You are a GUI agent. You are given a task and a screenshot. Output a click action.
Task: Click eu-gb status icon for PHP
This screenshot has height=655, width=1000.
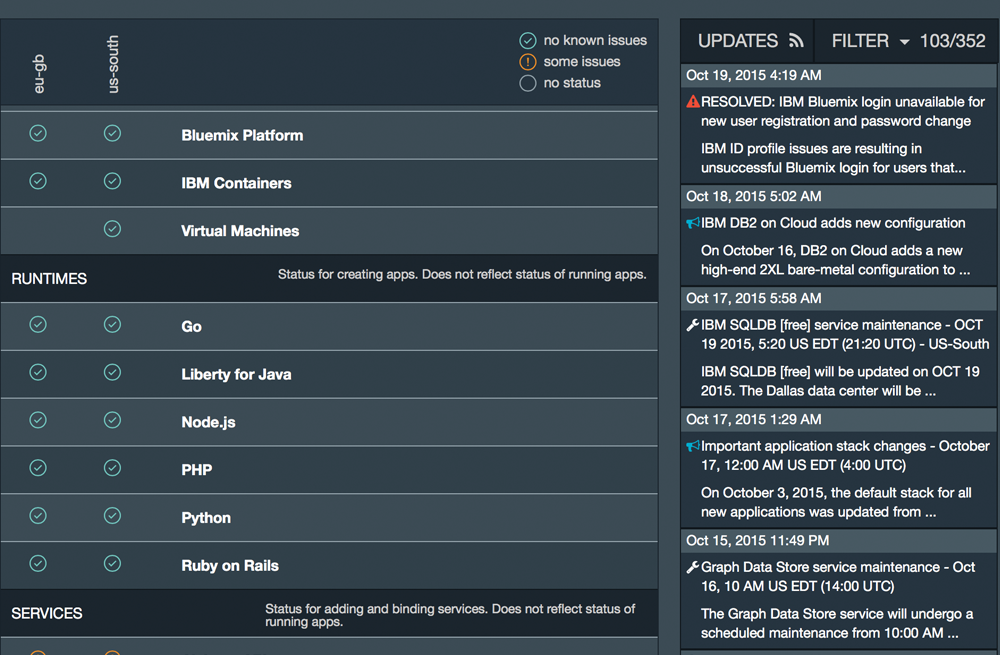[38, 468]
